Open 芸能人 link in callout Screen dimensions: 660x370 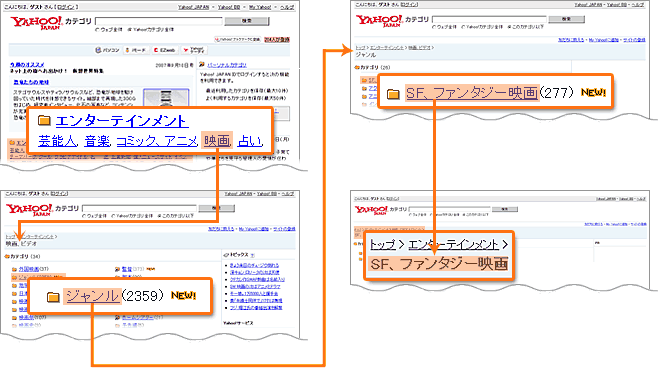tap(57, 141)
